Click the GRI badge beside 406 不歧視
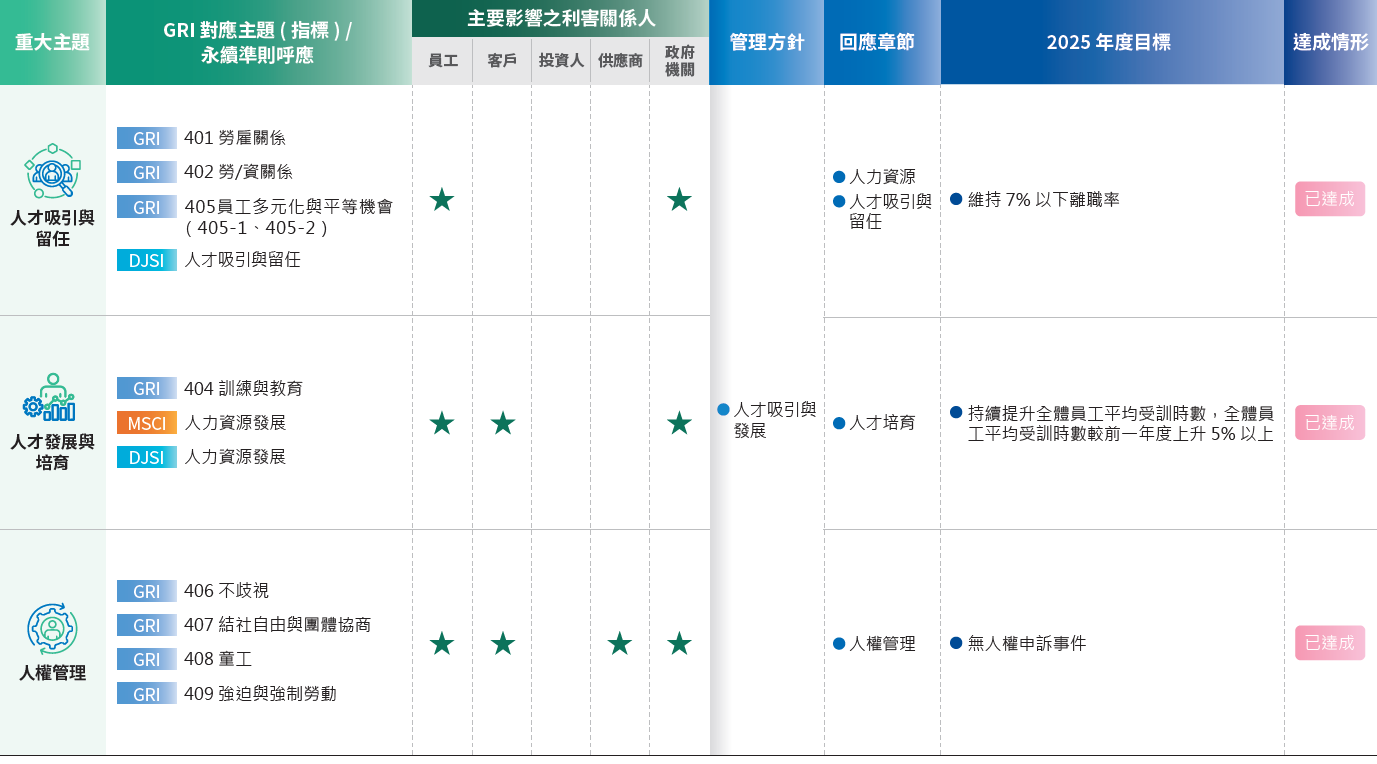The image size is (1377, 764). click(x=147, y=591)
